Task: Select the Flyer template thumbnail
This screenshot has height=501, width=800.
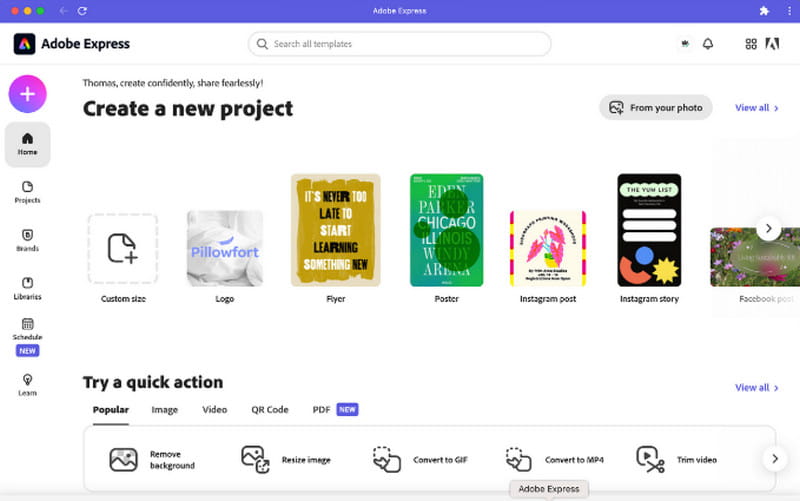Action: (x=335, y=230)
